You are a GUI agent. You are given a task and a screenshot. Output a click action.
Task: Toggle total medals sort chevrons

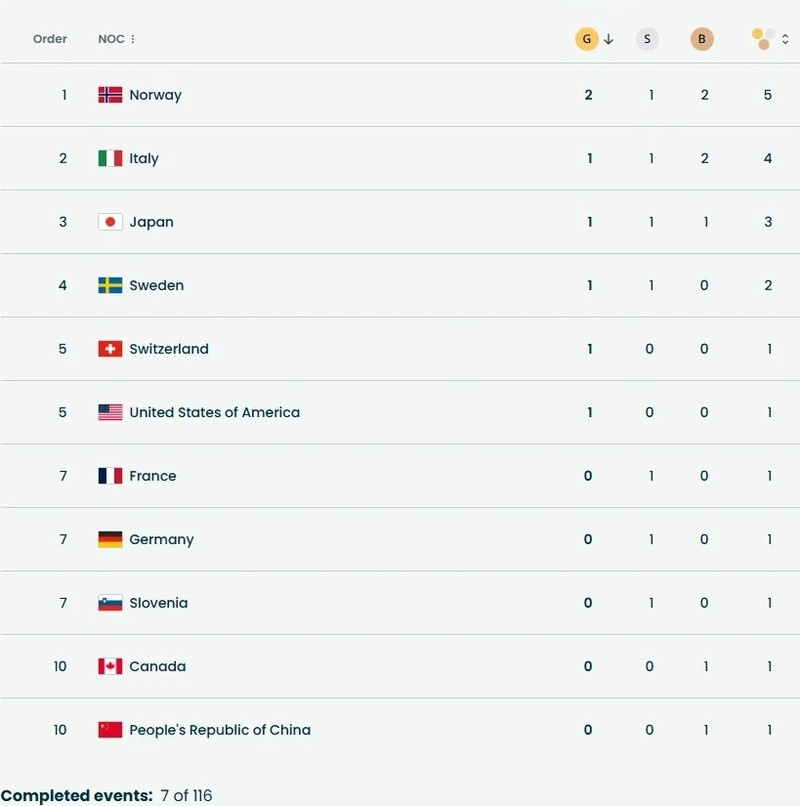click(785, 39)
